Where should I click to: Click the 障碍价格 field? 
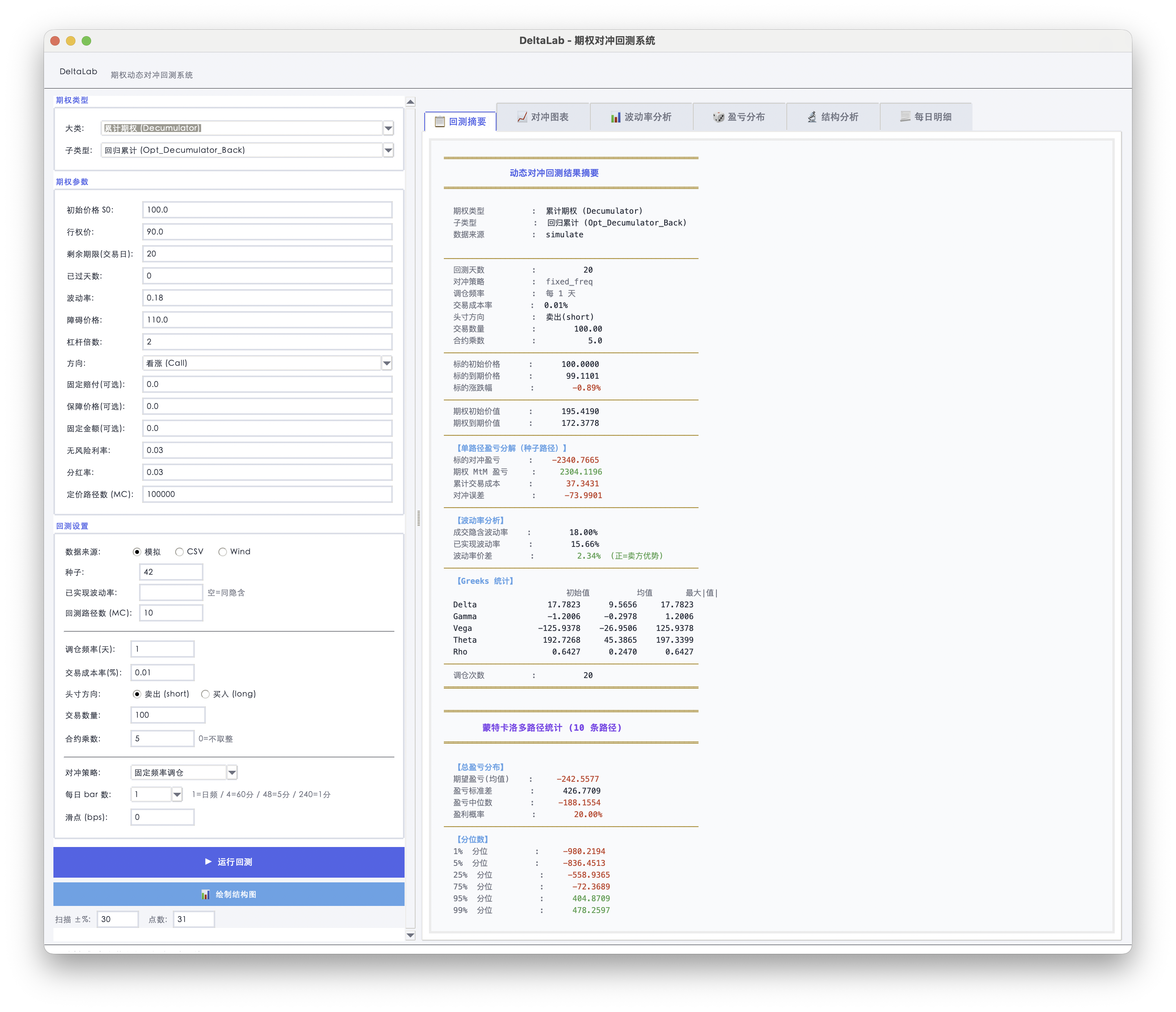pyautogui.click(x=267, y=320)
